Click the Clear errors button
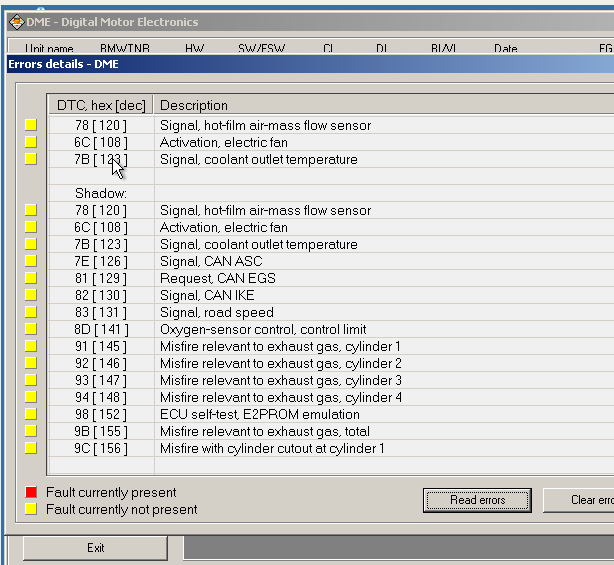614x565 pixels. (x=579, y=500)
